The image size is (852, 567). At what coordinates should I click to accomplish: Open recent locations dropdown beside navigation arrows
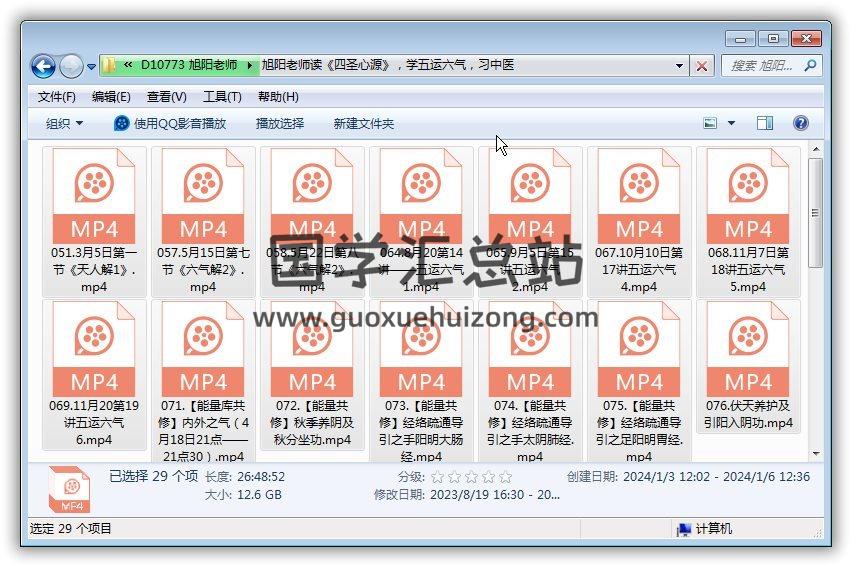click(x=91, y=67)
